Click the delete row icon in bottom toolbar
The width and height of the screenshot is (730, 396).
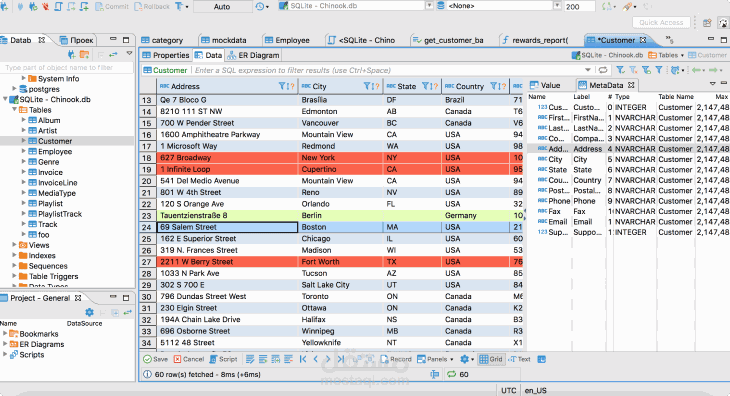288,359
